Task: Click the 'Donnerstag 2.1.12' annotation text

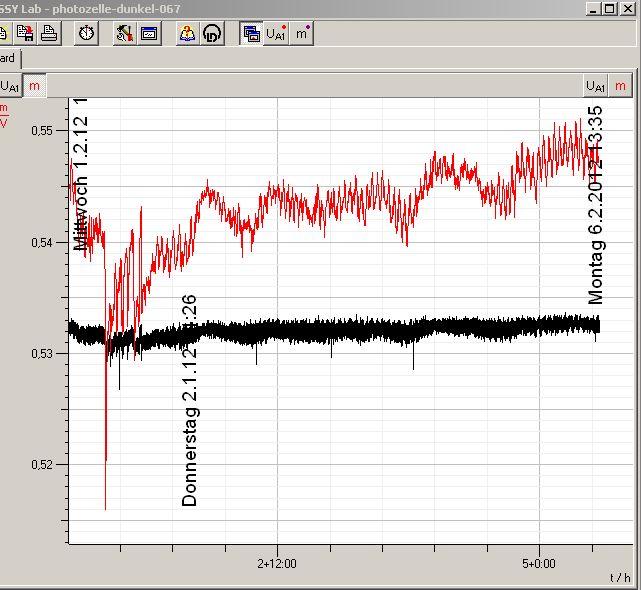Action: coord(189,401)
